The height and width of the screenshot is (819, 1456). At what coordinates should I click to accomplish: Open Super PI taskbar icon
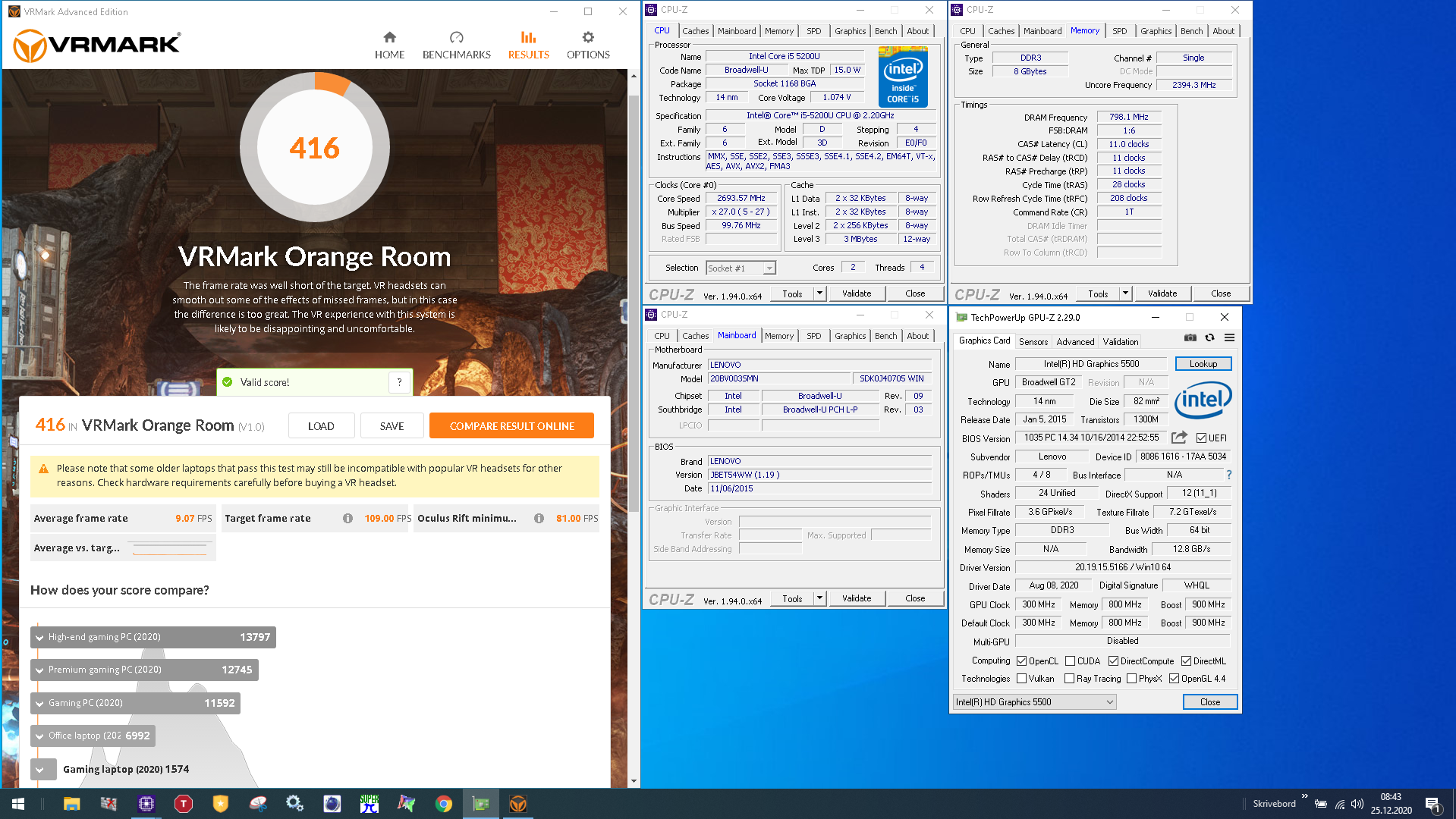click(370, 804)
